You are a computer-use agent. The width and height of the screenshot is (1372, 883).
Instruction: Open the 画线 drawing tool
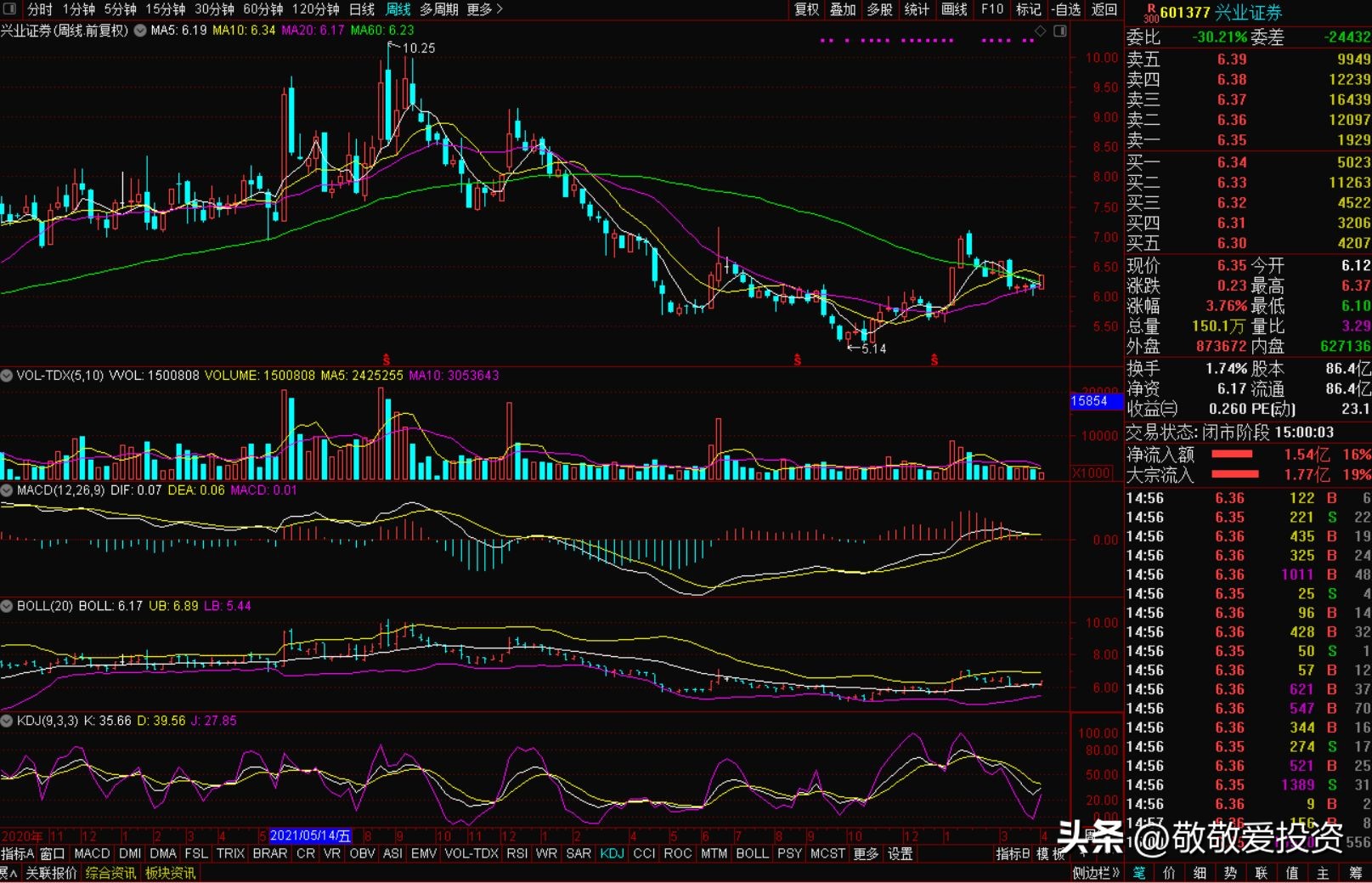(x=954, y=9)
